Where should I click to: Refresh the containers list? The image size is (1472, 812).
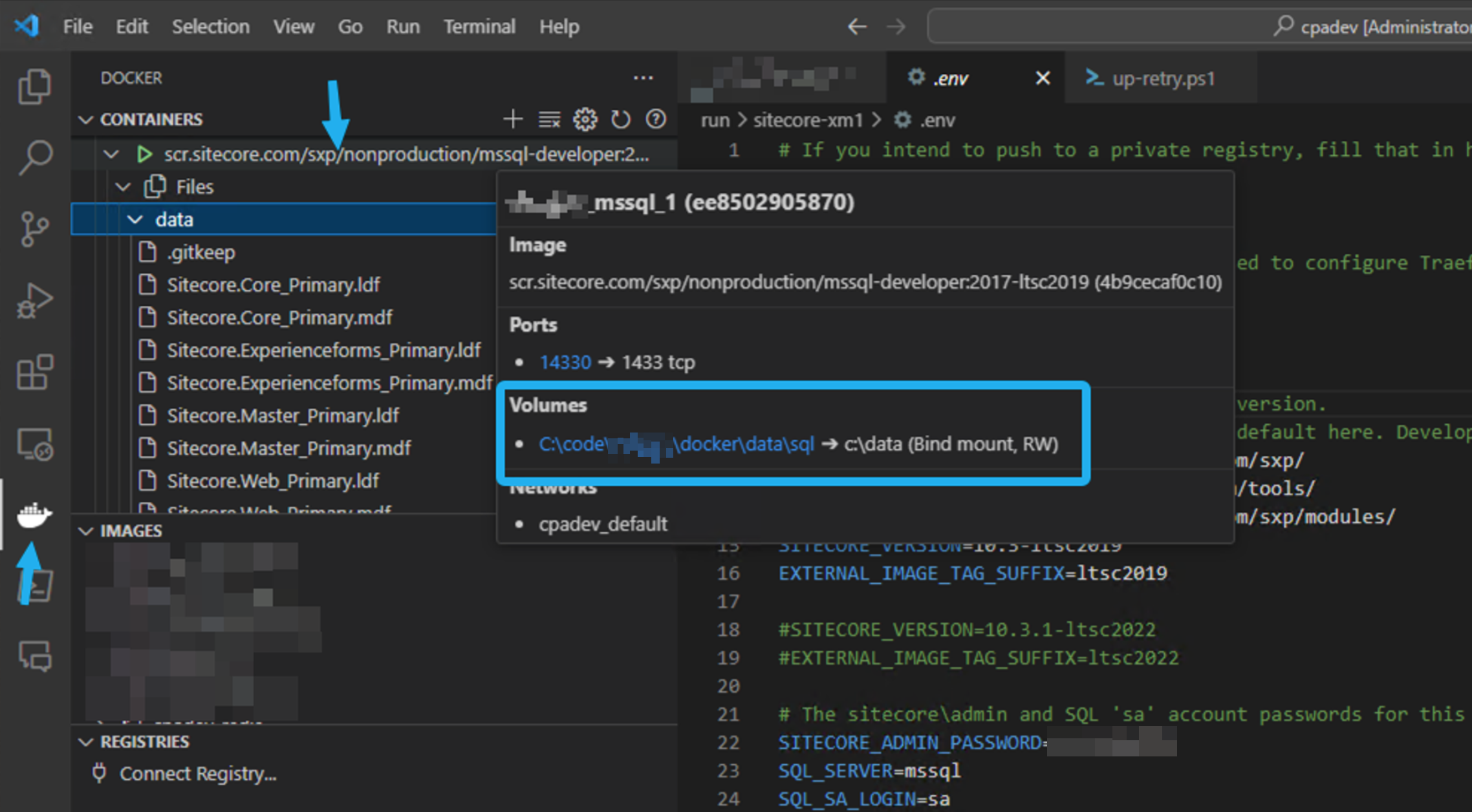pos(620,119)
